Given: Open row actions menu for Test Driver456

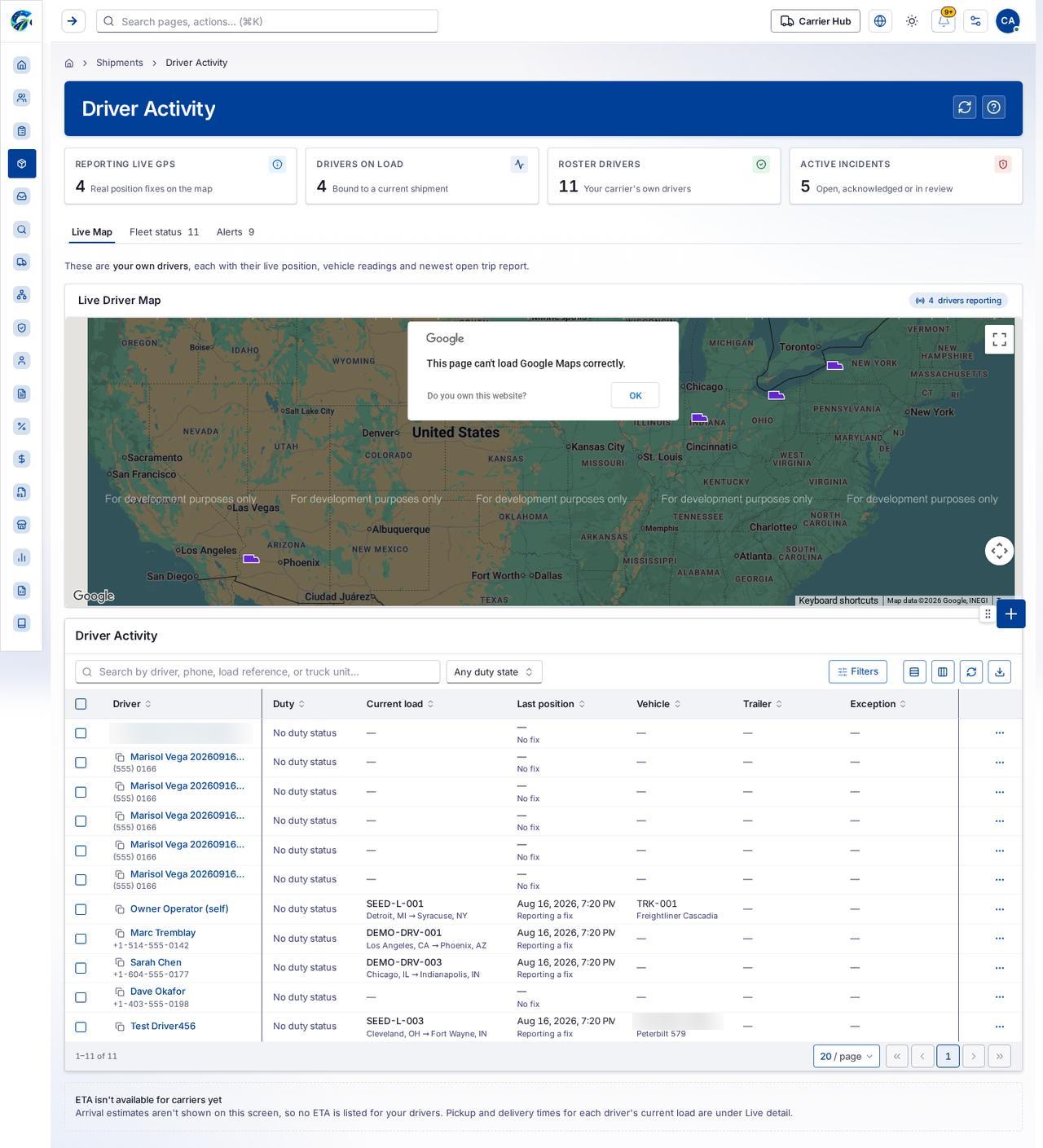Looking at the screenshot, I should tap(1000, 1027).
